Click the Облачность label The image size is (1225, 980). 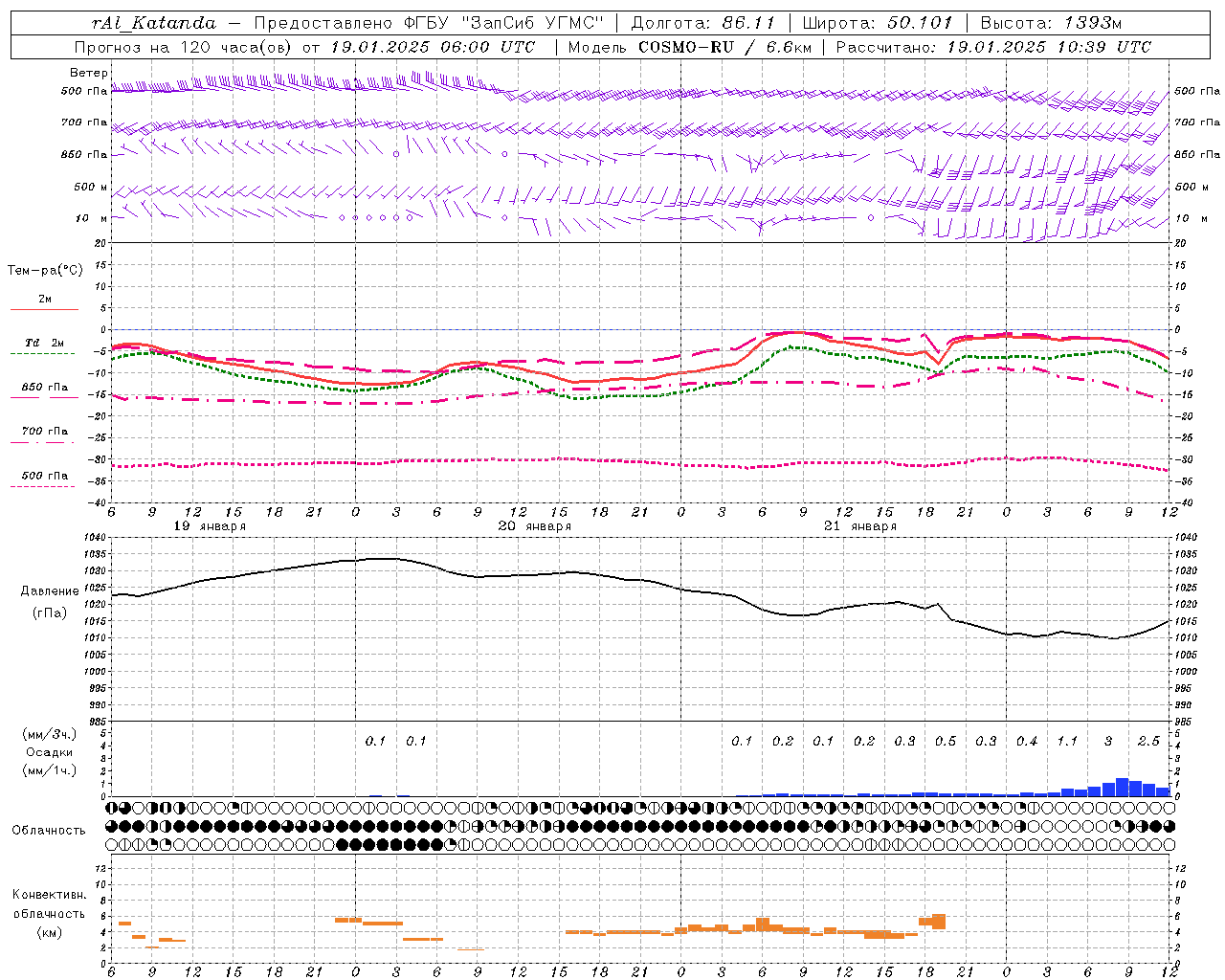[x=49, y=831]
